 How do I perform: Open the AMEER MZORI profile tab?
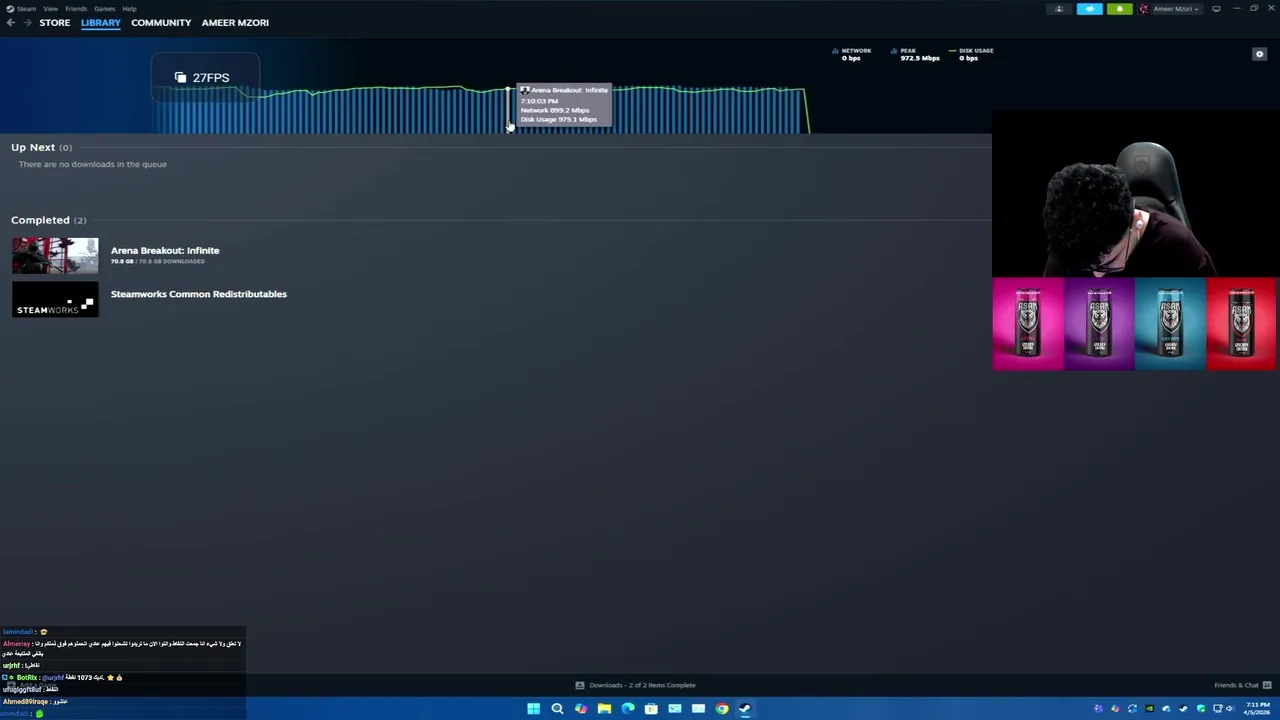tap(235, 22)
